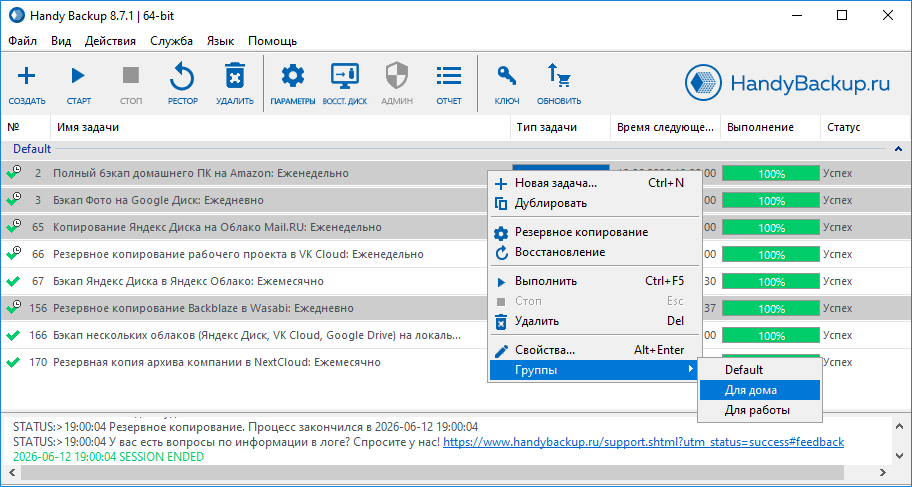
Task: Choose Новая задача... in context menu
Action: pyautogui.click(x=594, y=183)
